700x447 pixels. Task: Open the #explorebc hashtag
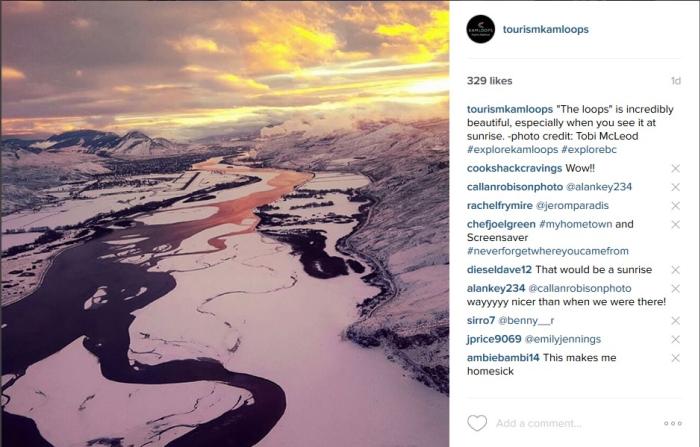[589, 150]
